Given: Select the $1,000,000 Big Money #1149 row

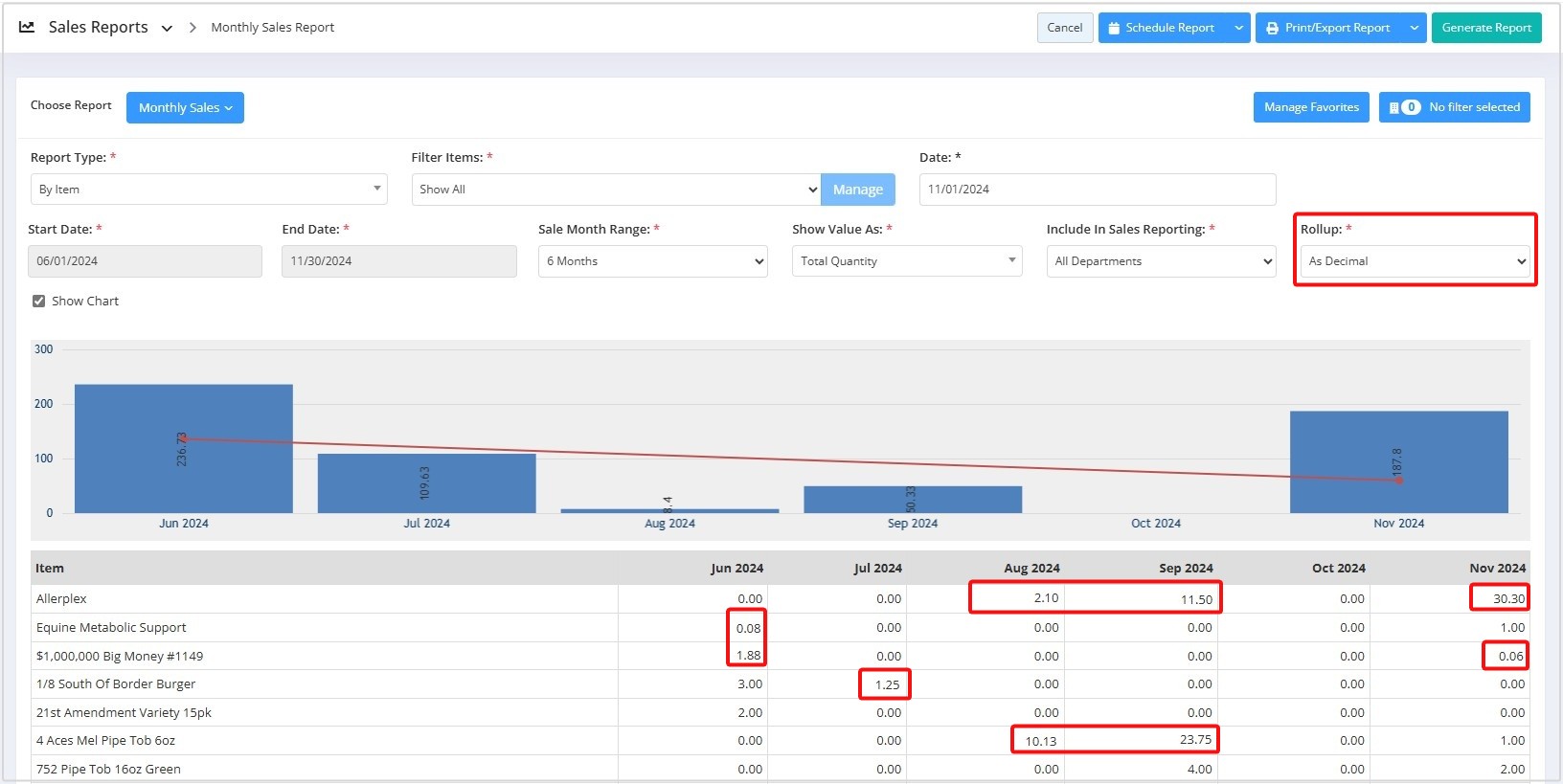Looking at the screenshot, I should pyautogui.click(x=781, y=657).
